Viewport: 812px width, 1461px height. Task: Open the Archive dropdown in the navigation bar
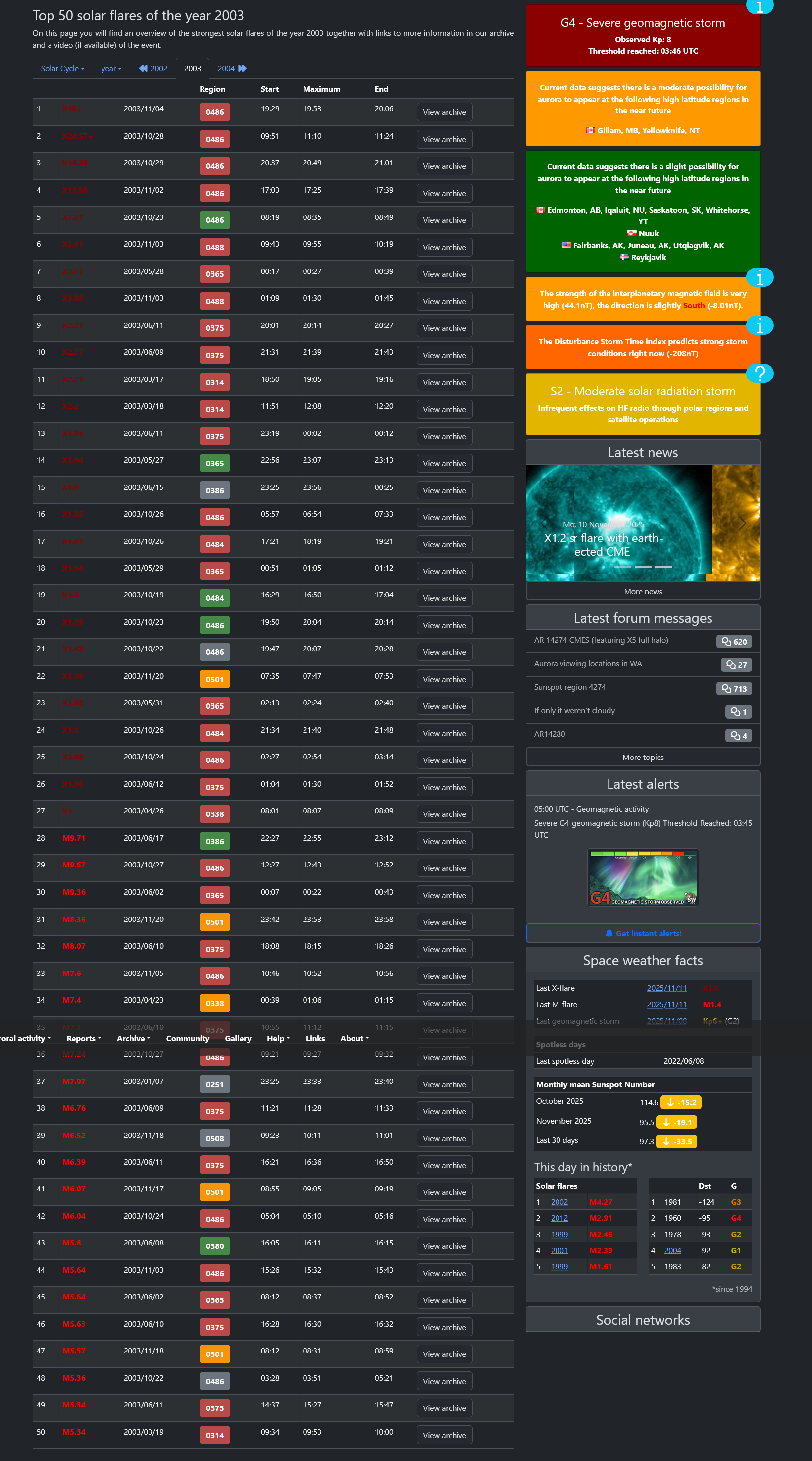click(133, 1038)
